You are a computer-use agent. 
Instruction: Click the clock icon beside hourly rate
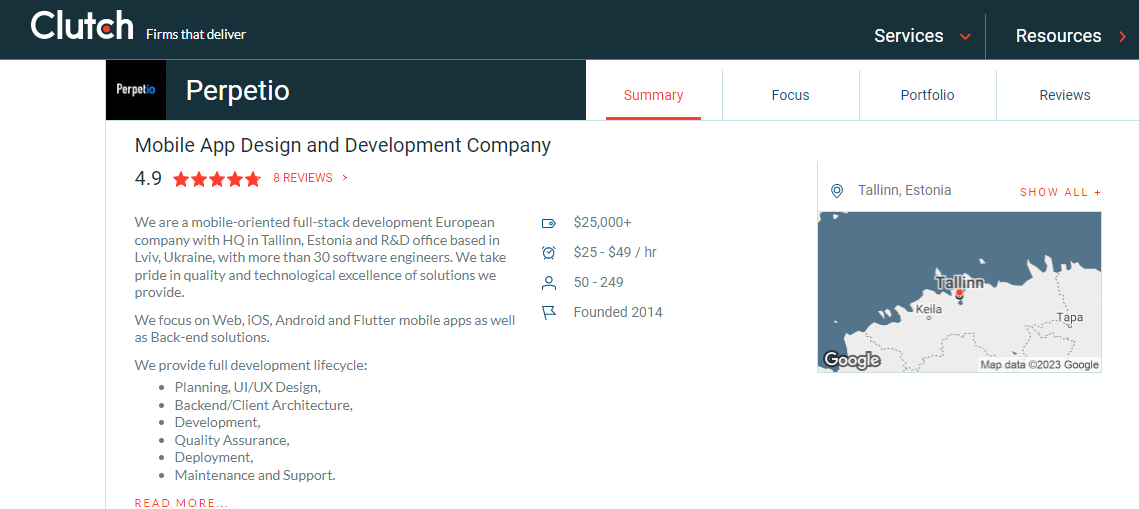548,253
